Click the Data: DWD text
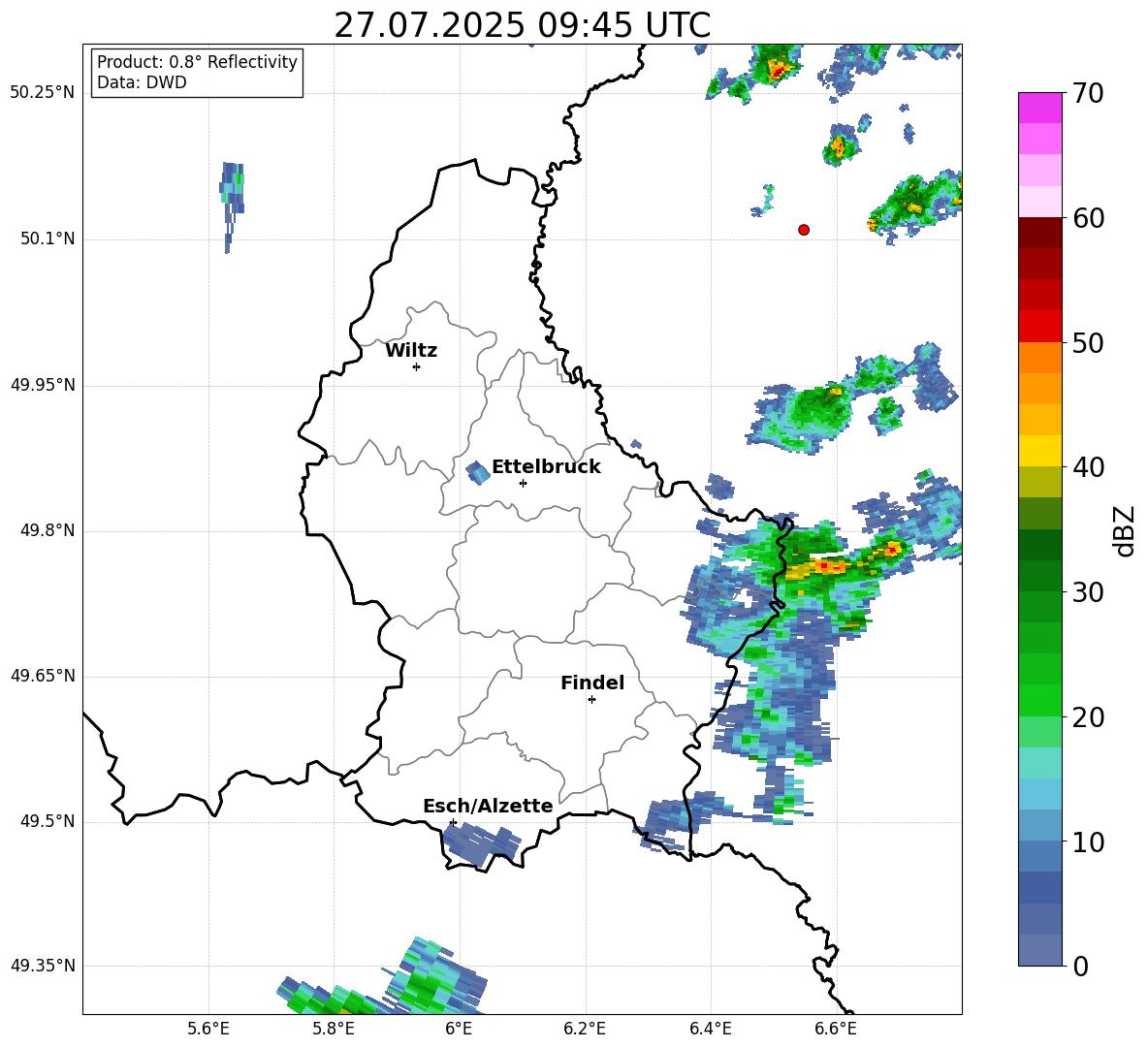 click(x=142, y=82)
